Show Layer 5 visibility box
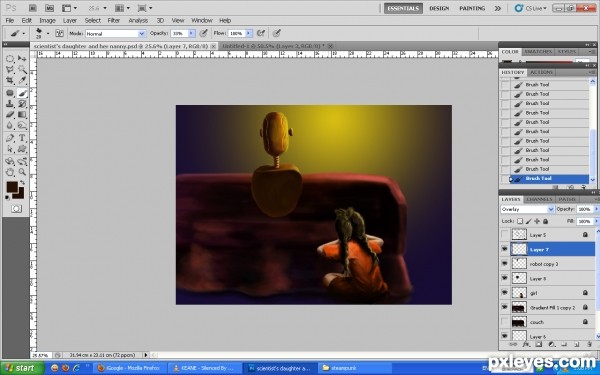 click(505, 235)
